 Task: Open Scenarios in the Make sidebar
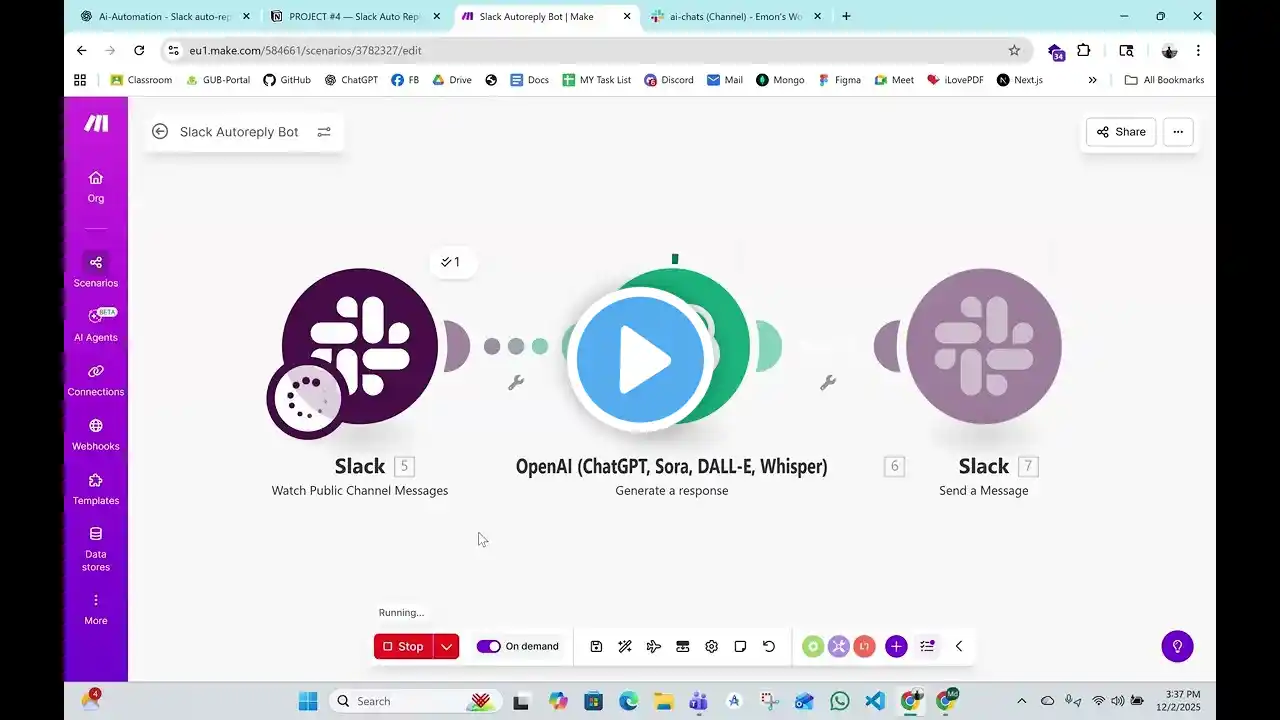96,270
